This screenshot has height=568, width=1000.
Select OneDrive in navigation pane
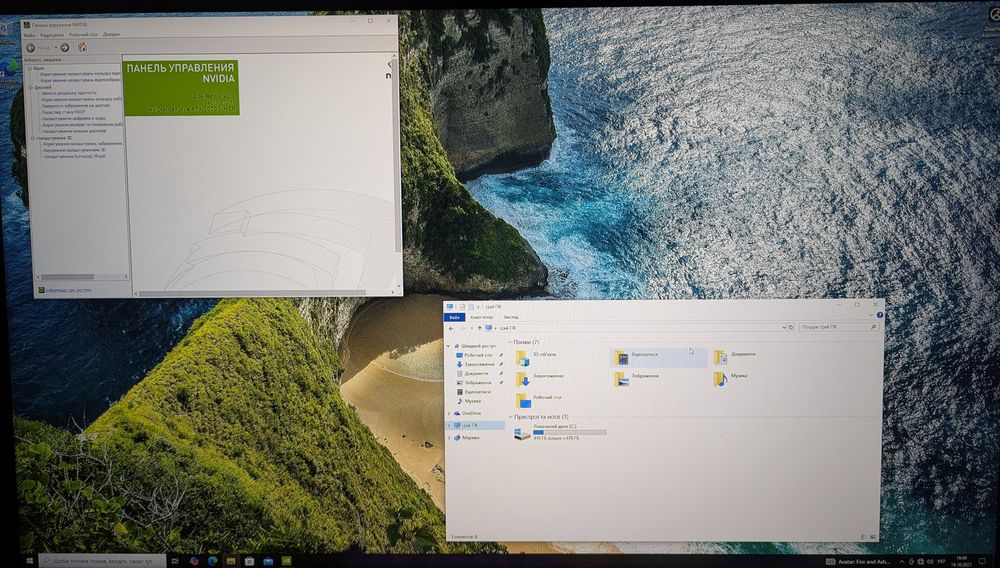point(467,413)
